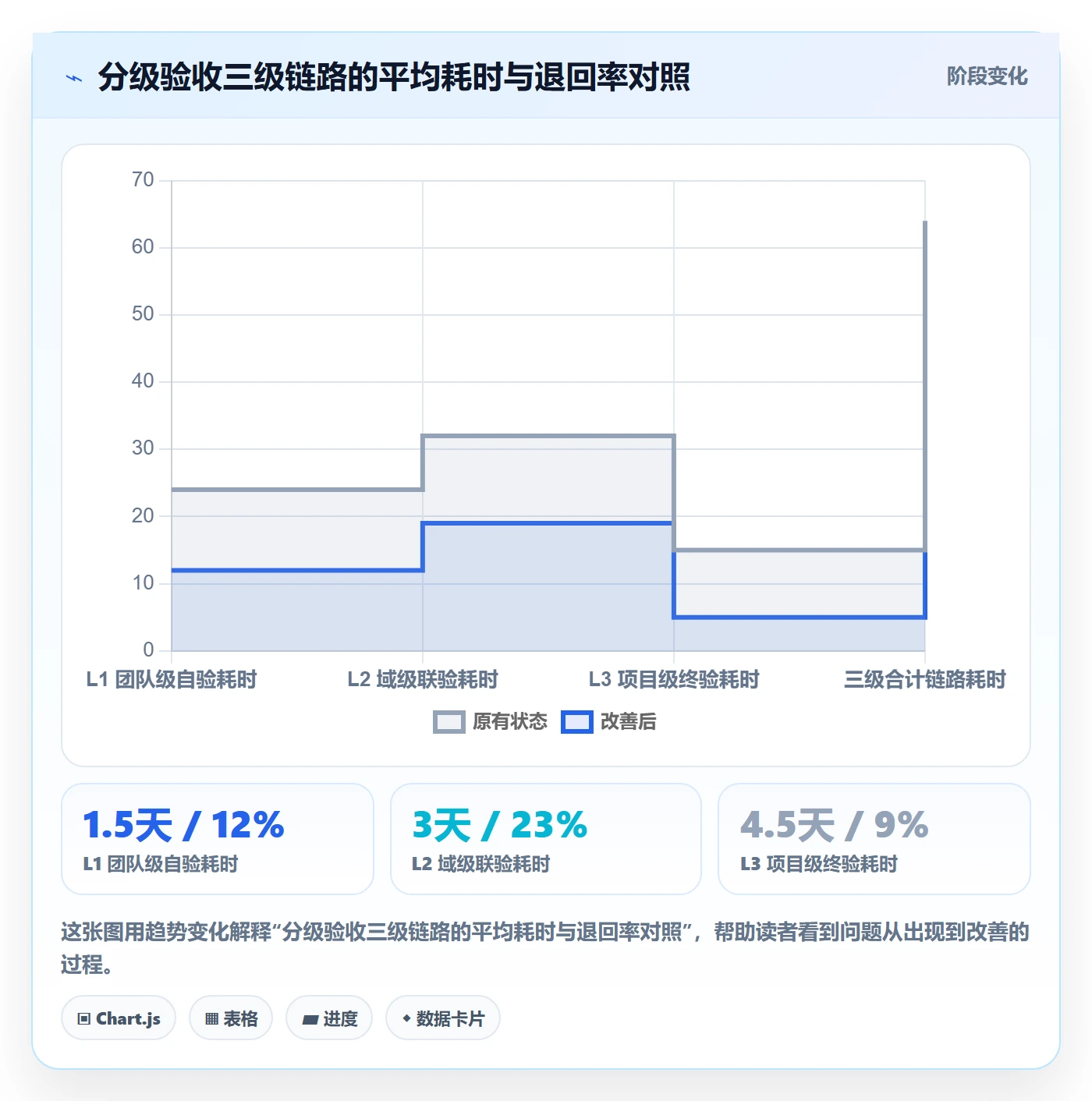Click the y-axis tick value 60
The height and width of the screenshot is (1101, 1092).
pos(143,247)
